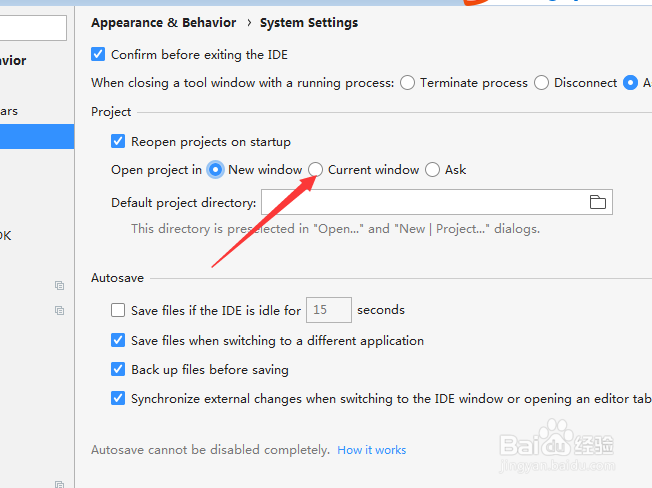Choose Current window for opening projects

tap(316, 170)
